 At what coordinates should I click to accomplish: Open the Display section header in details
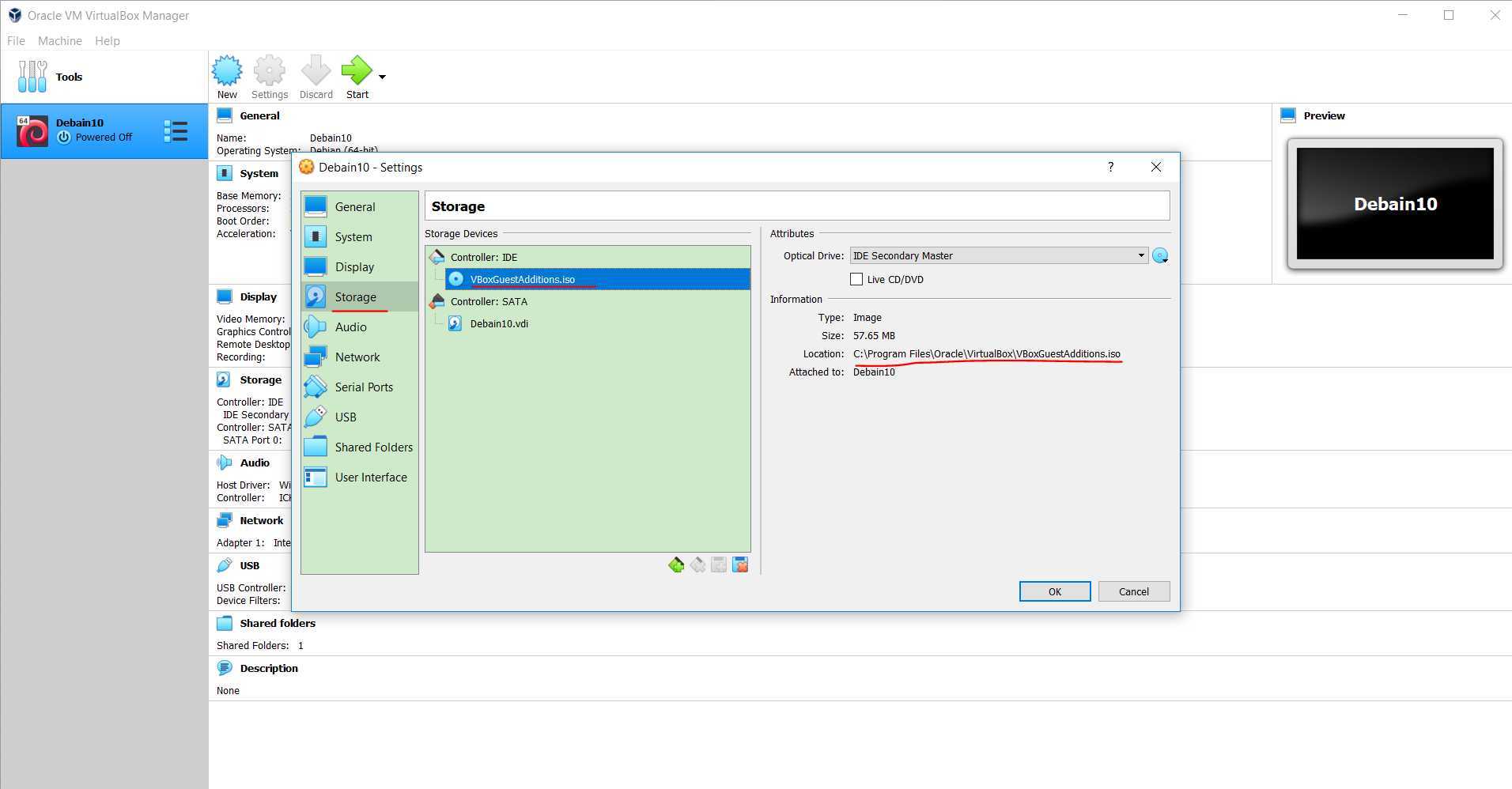(258, 296)
